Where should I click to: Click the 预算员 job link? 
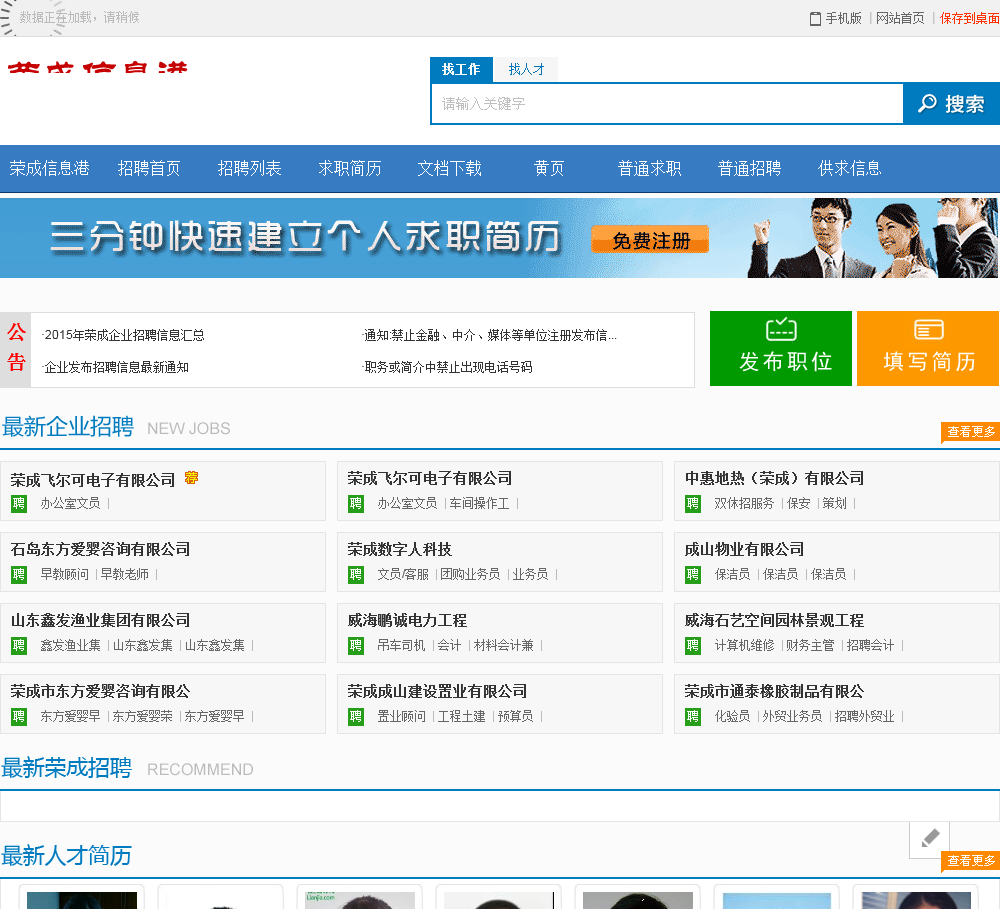(515, 716)
